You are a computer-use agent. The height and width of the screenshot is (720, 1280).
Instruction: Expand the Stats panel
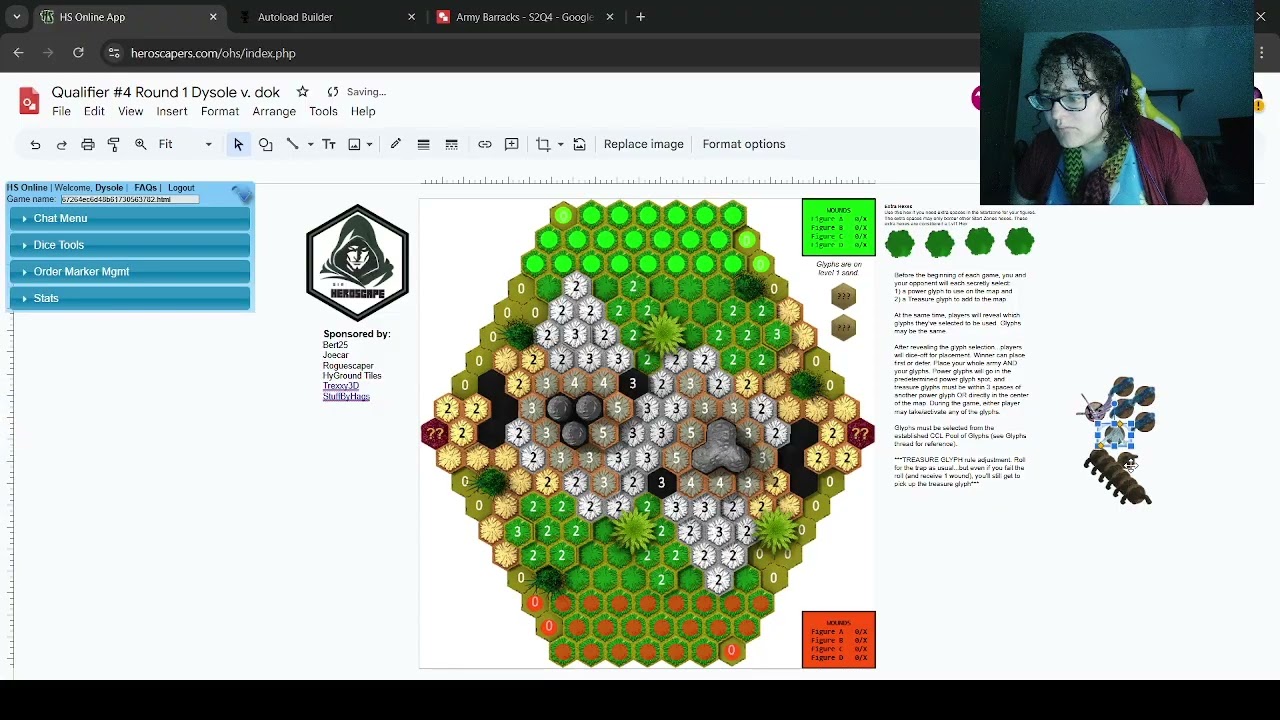[x=130, y=298]
